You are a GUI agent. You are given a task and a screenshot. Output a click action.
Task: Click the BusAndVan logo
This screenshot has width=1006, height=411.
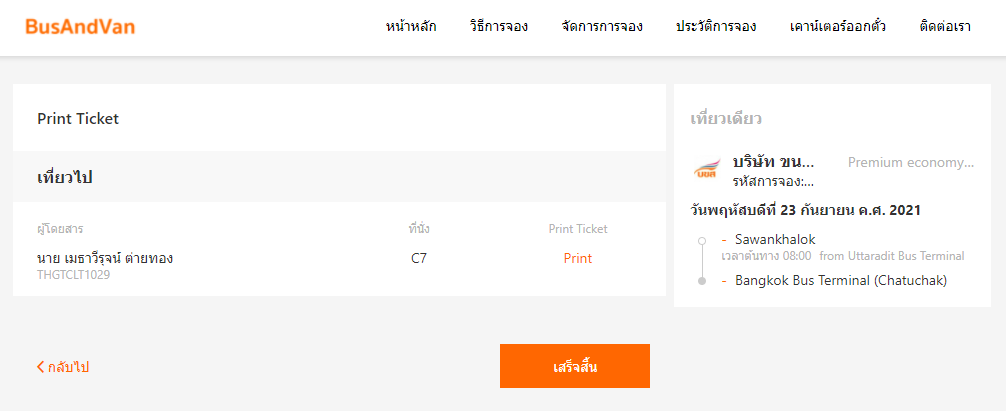pyautogui.click(x=80, y=27)
